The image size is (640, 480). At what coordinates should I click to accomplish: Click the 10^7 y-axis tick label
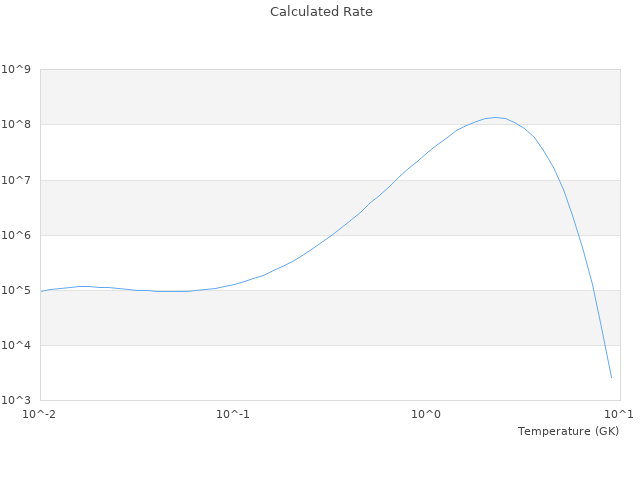point(16,180)
